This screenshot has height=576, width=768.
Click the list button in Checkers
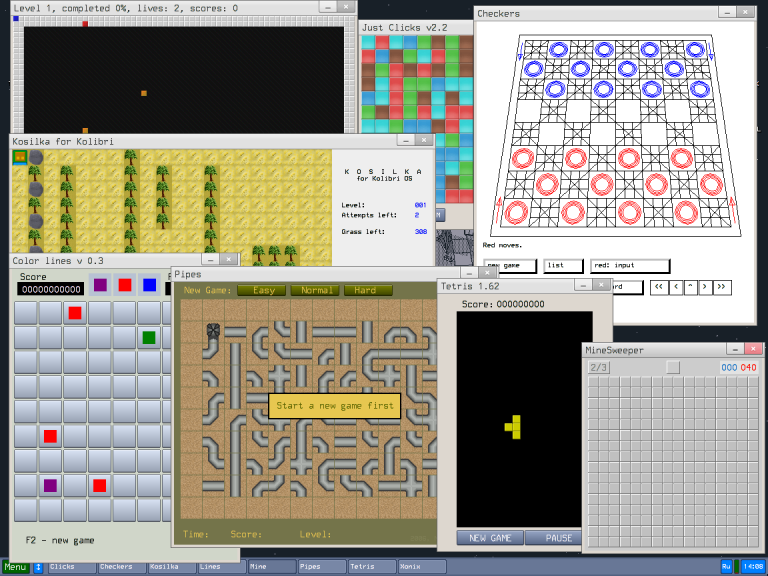pos(563,266)
